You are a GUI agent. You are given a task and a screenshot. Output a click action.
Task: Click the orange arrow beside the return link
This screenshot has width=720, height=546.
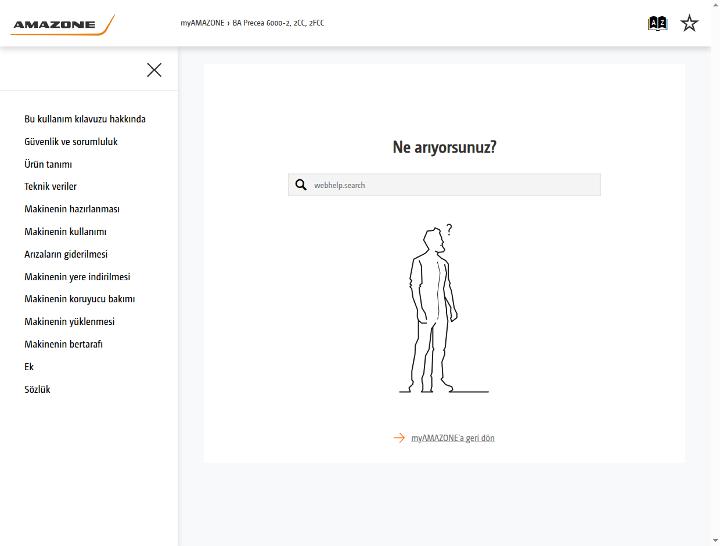(399, 438)
